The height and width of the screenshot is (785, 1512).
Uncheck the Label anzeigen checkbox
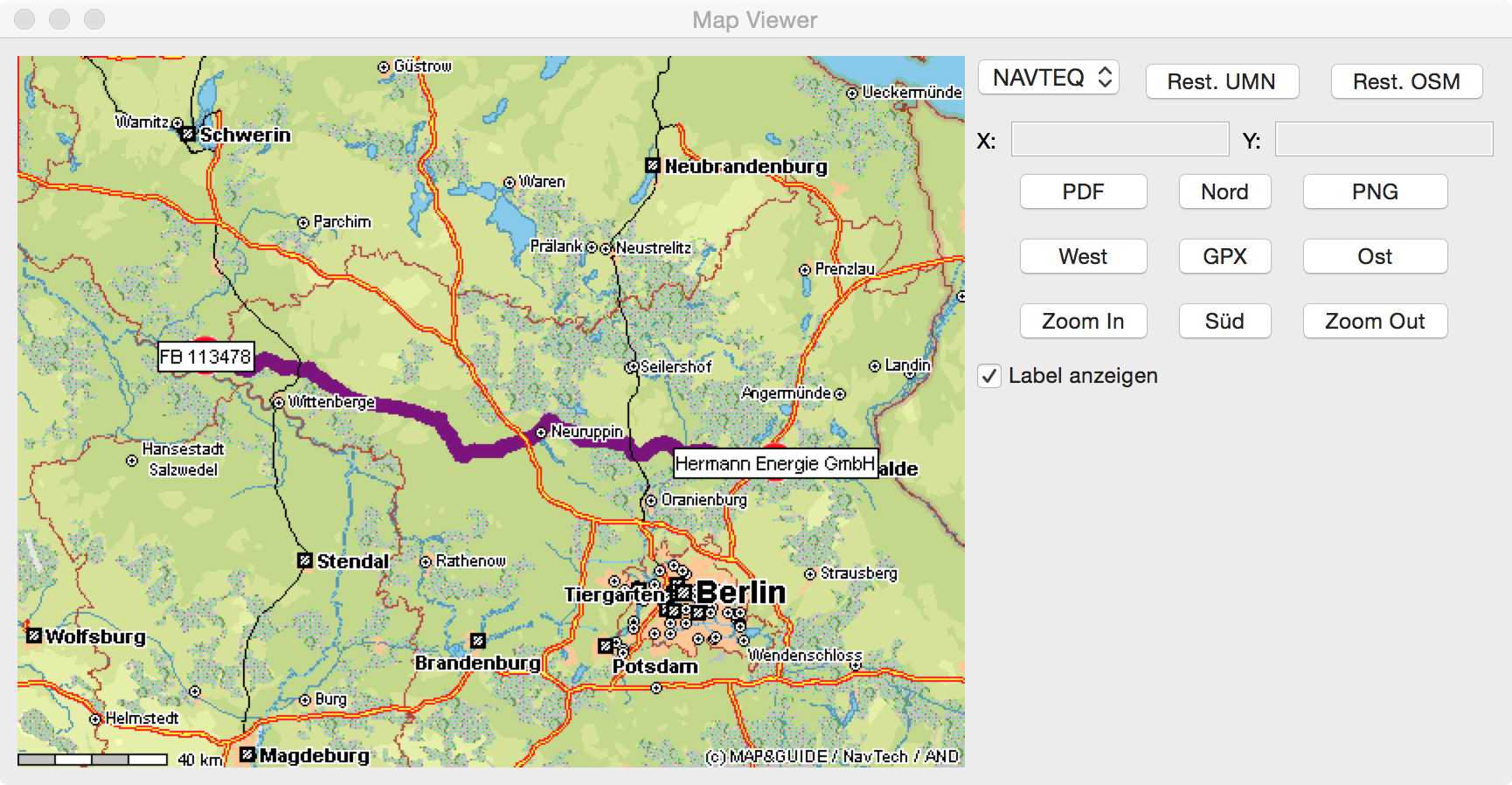989,376
